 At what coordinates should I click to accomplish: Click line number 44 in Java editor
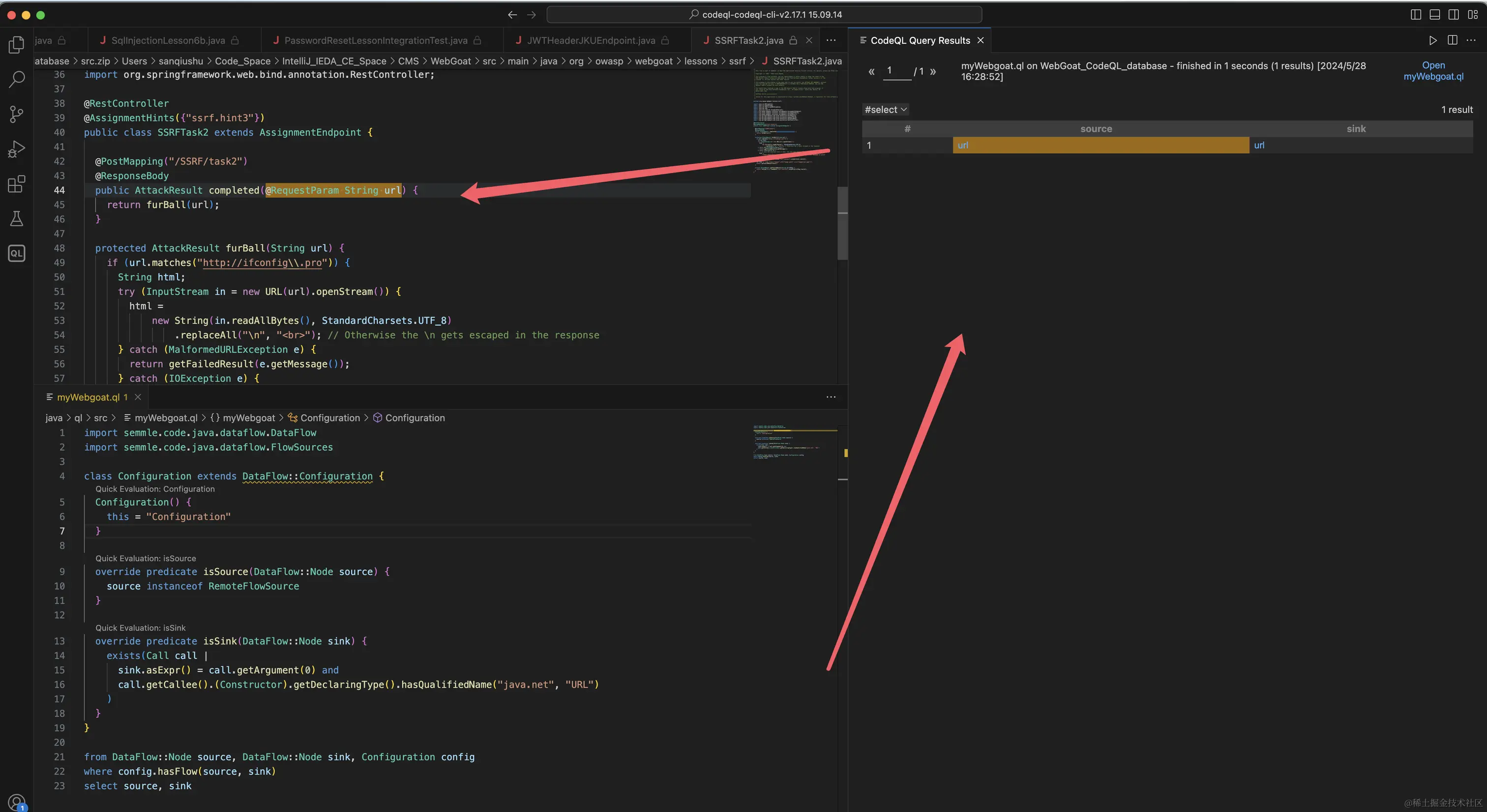pos(59,190)
